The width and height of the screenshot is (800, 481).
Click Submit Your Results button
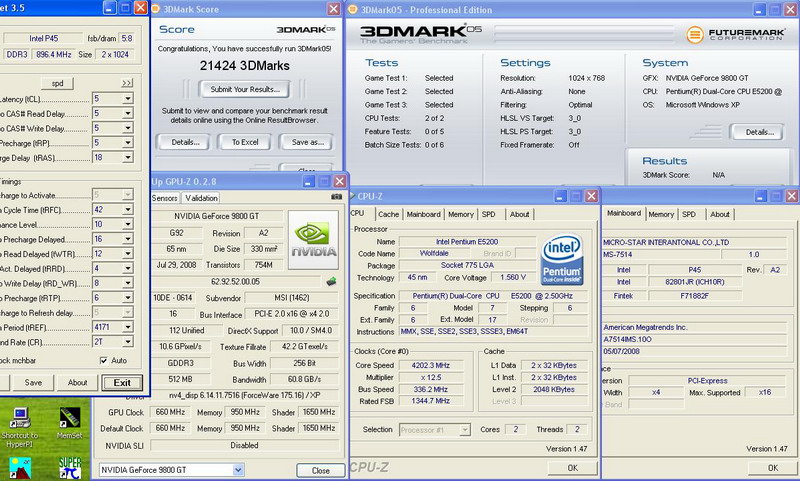point(245,89)
